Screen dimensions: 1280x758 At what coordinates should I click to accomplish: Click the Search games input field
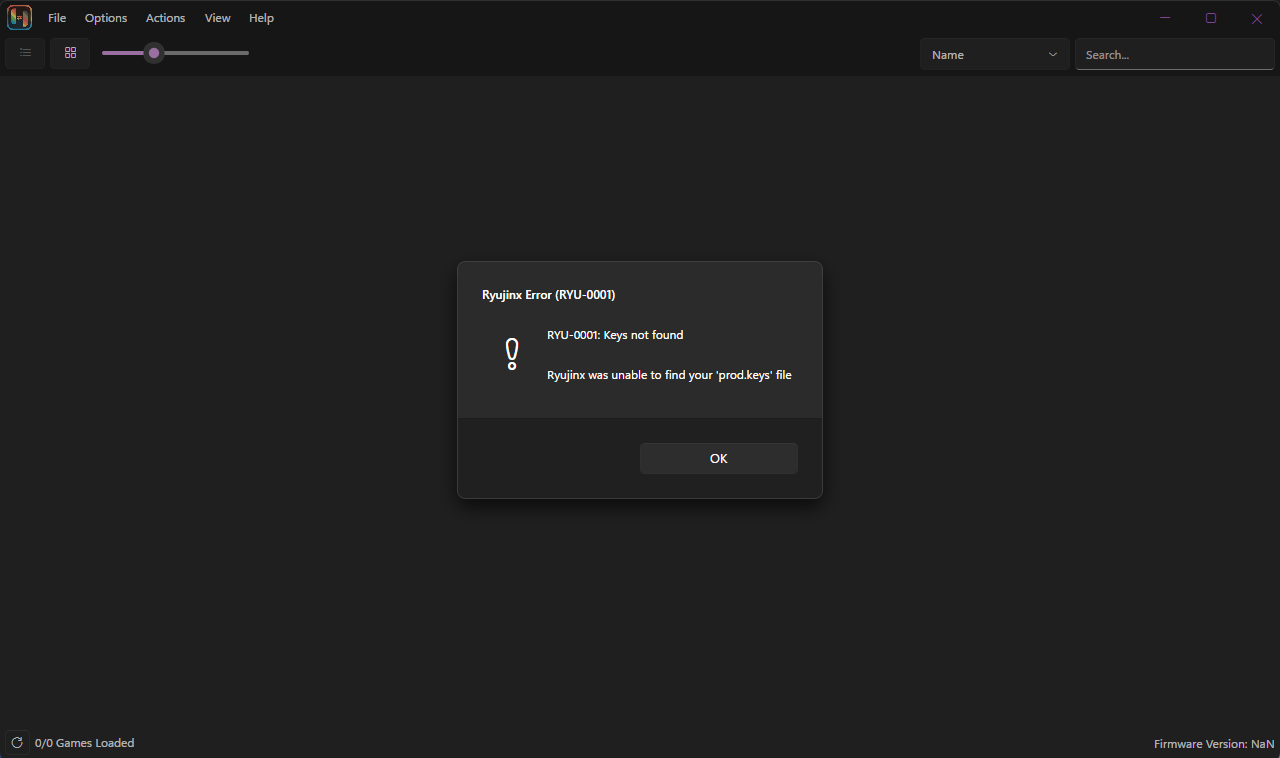click(x=1174, y=54)
